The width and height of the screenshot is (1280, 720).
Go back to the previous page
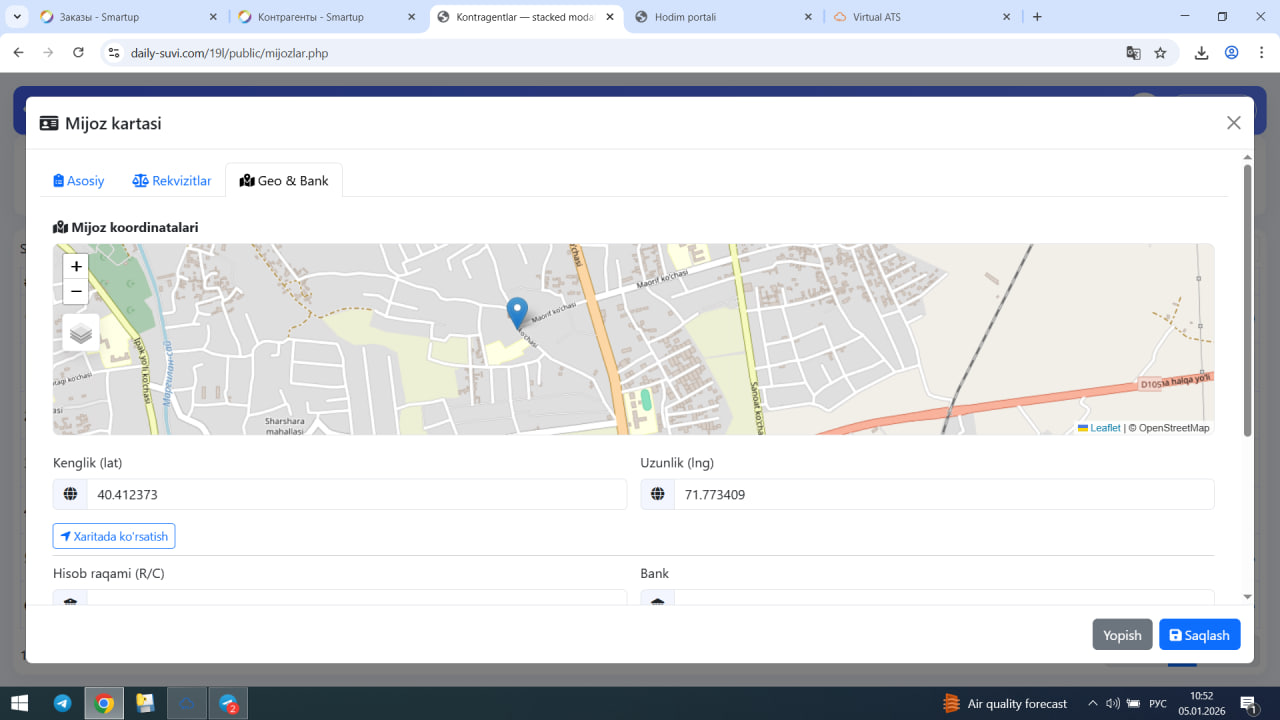click(18, 53)
